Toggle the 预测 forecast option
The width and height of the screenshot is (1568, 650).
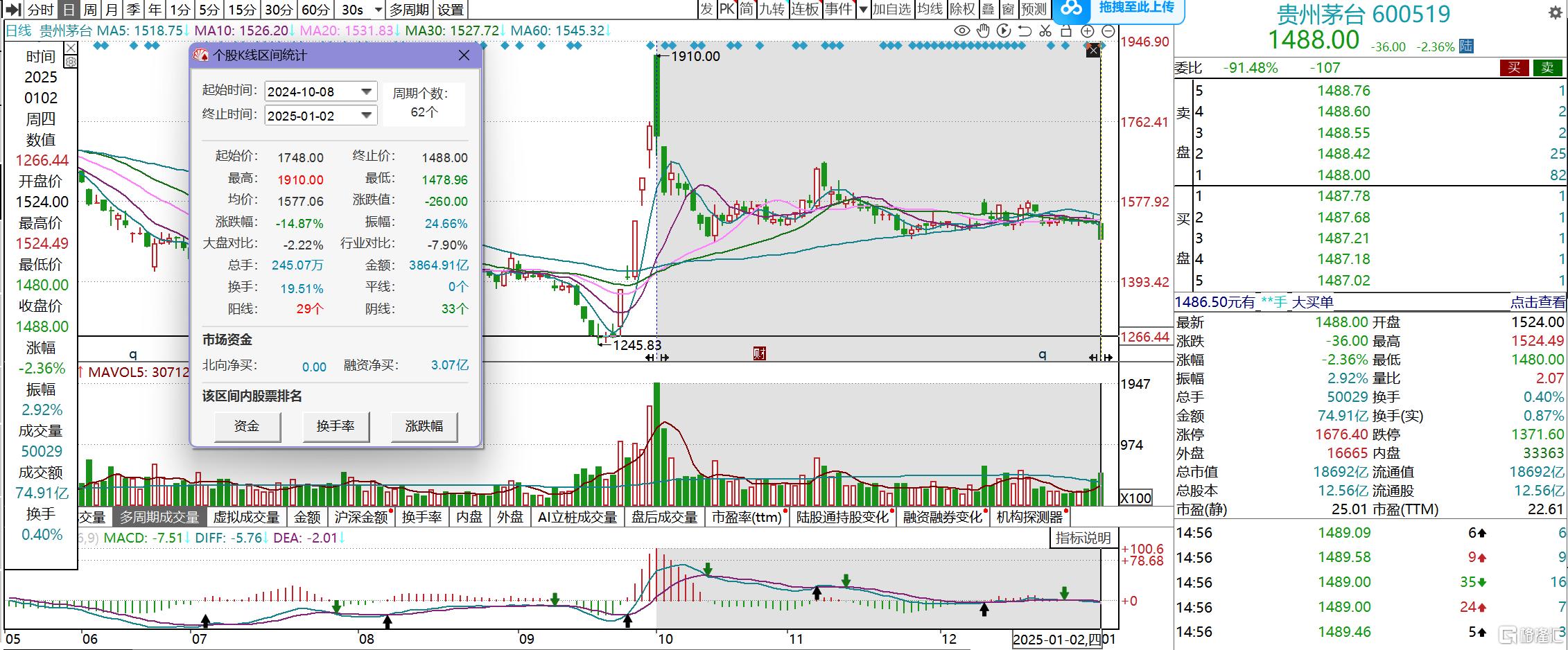[1034, 9]
